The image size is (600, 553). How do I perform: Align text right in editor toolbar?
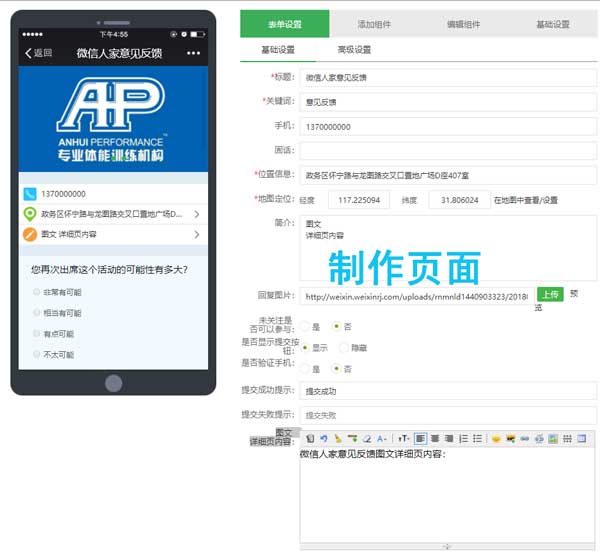click(449, 439)
